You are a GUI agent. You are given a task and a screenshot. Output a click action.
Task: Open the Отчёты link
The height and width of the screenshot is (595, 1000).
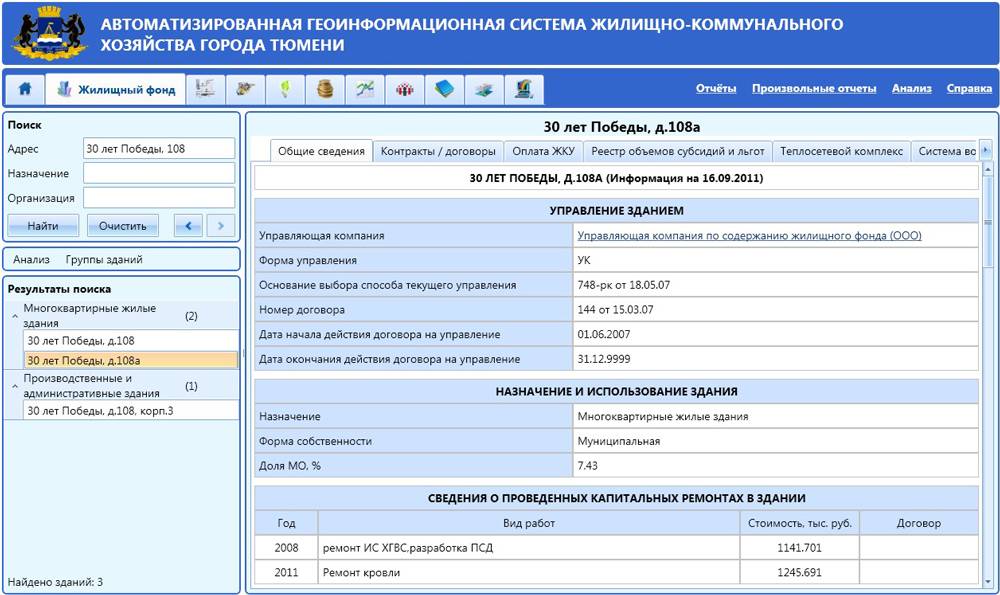tap(716, 89)
